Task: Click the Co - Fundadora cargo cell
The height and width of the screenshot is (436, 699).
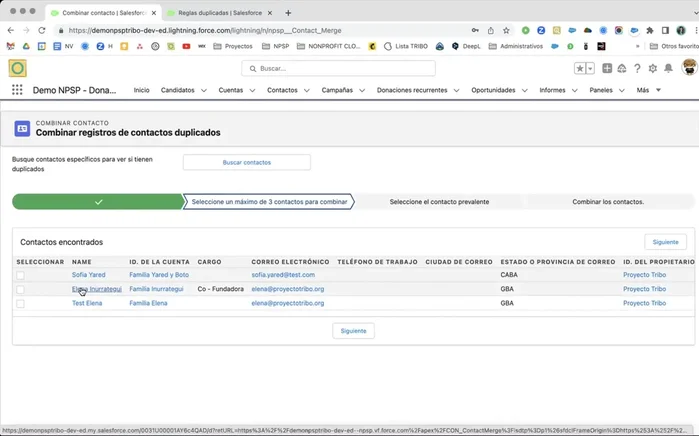Action: (x=220, y=289)
